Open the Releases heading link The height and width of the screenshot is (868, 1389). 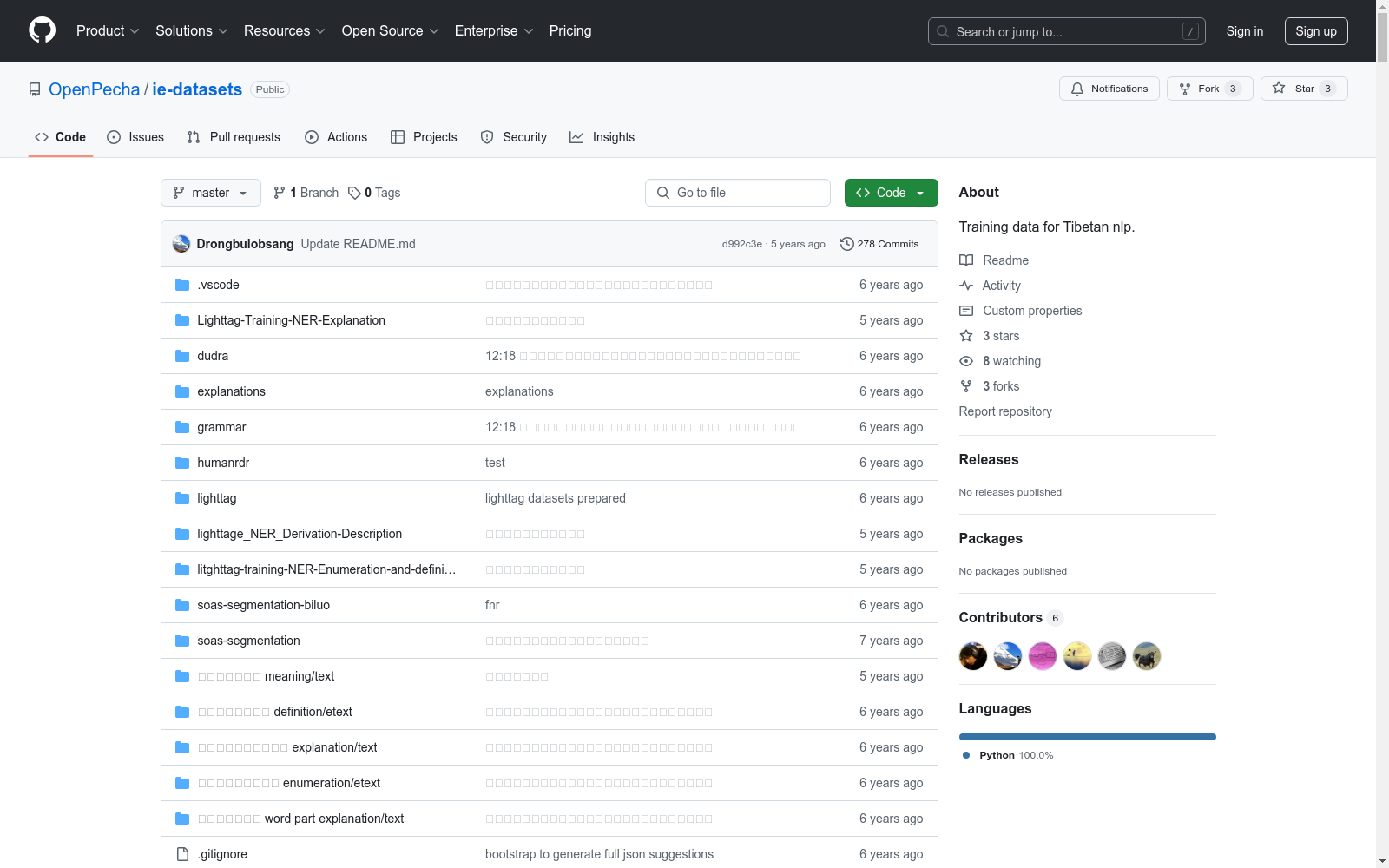click(989, 459)
